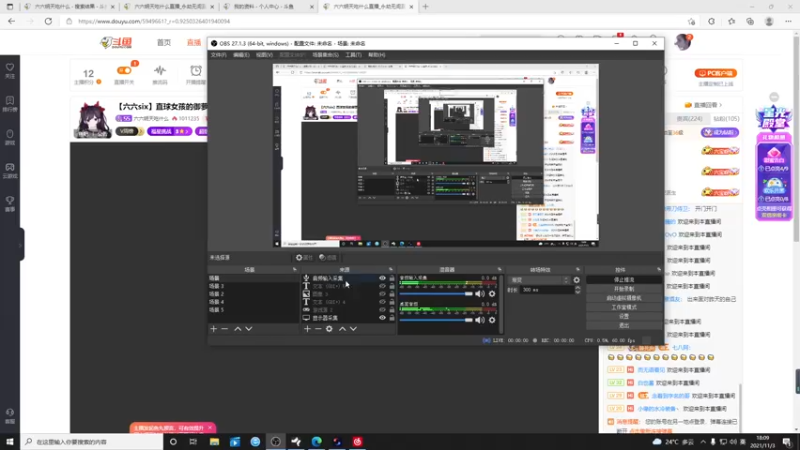
Task: Open the transition type dropdown
Action: pos(540,280)
